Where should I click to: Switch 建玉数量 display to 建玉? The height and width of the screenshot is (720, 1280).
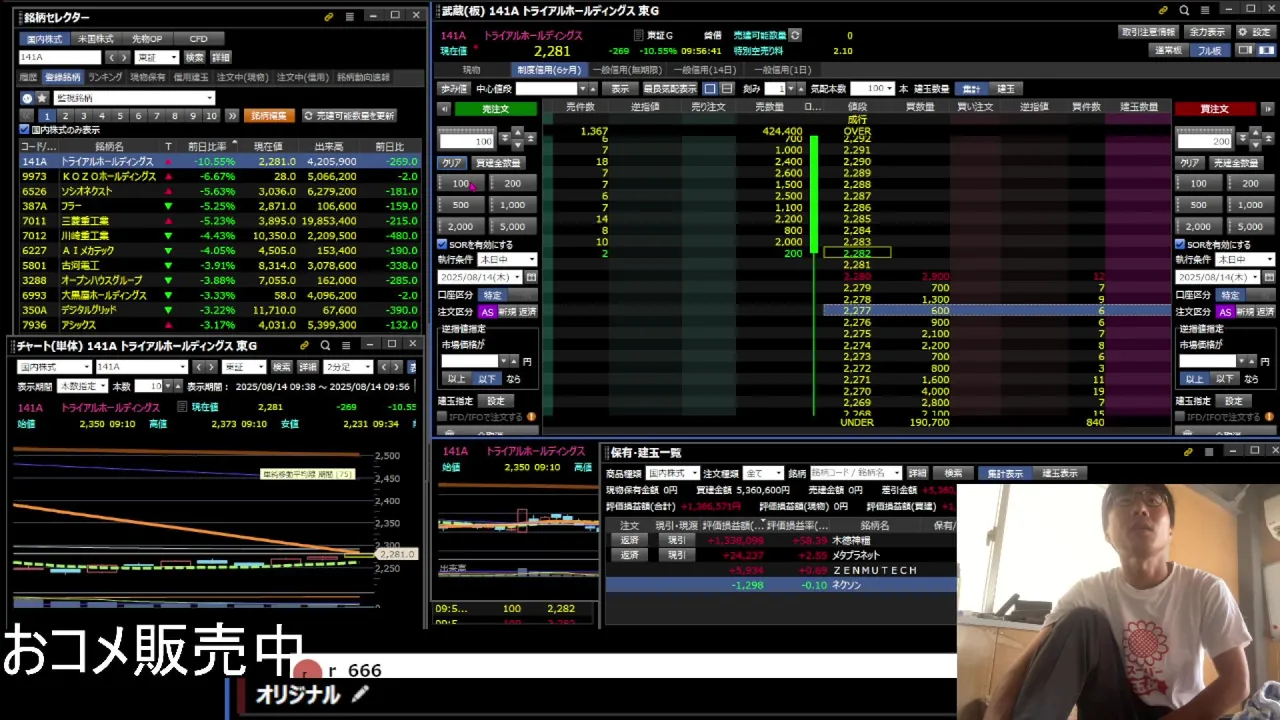tap(1006, 89)
